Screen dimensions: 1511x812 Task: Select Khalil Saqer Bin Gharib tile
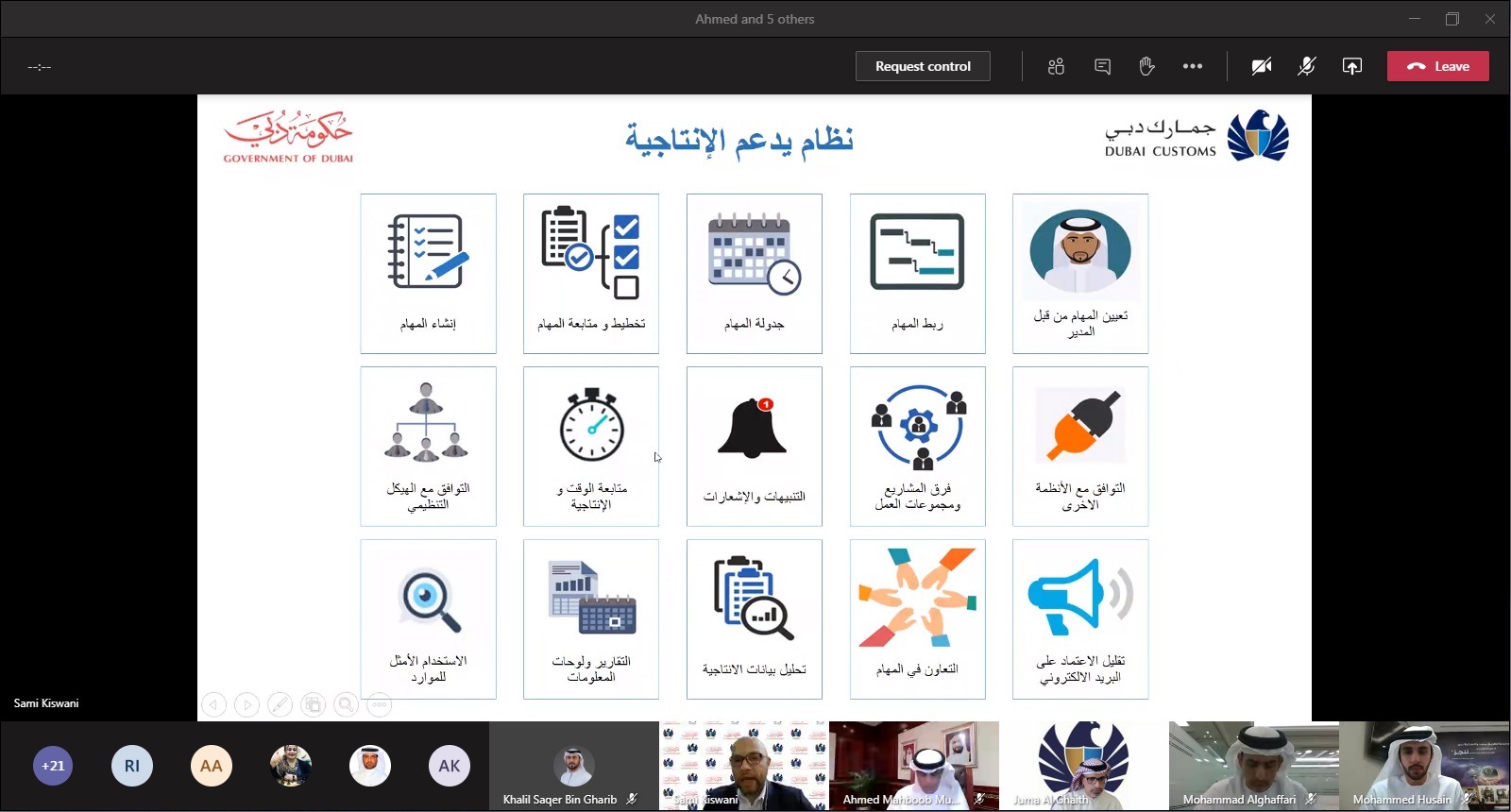coord(574,767)
